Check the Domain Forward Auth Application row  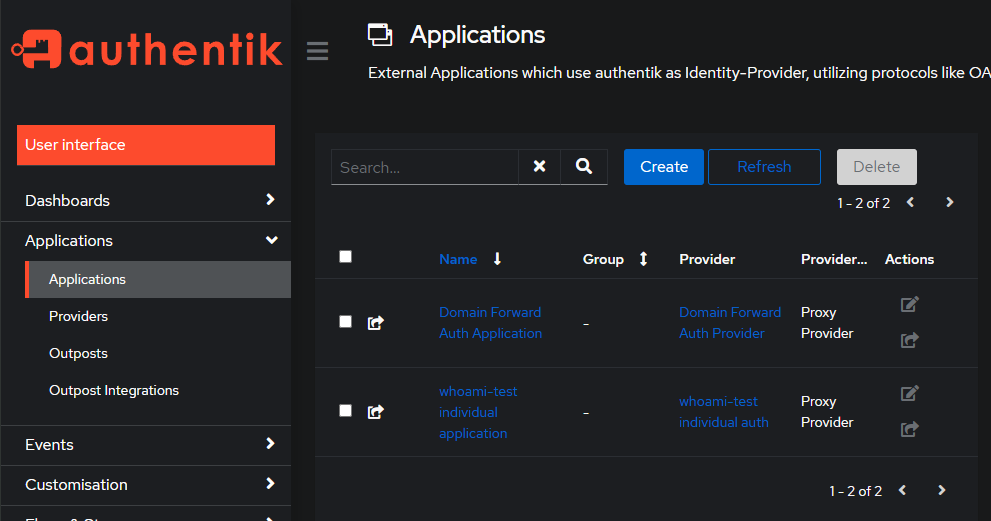[345, 322]
